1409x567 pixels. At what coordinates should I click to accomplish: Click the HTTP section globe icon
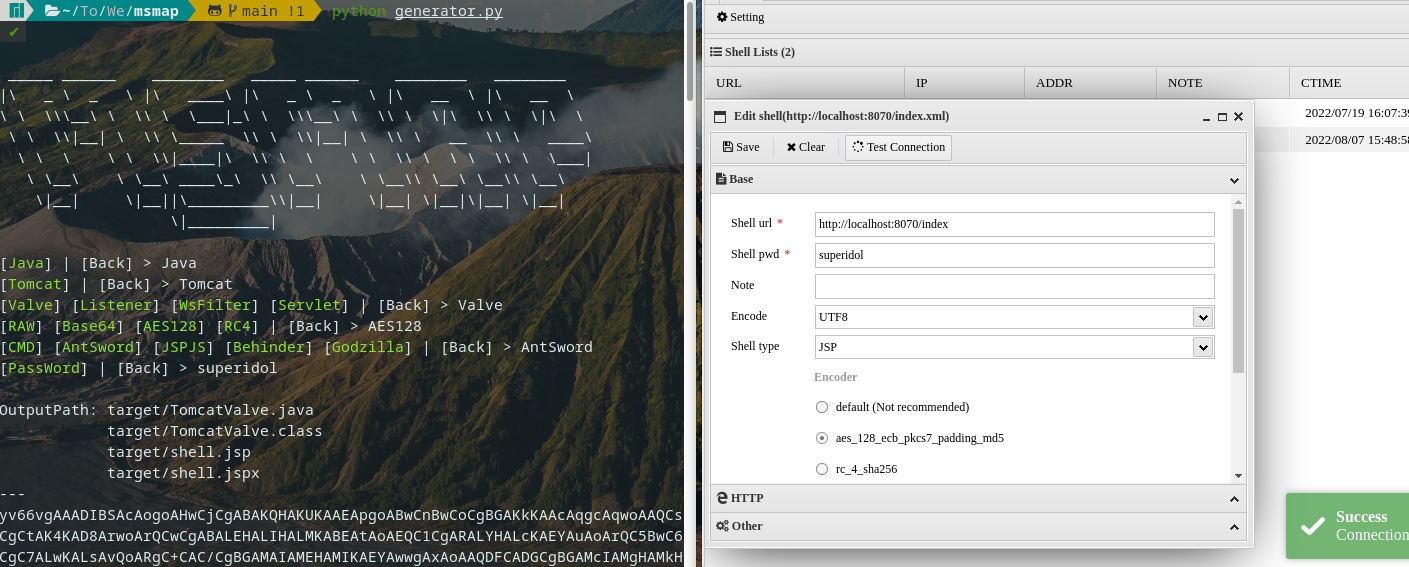[x=721, y=498]
